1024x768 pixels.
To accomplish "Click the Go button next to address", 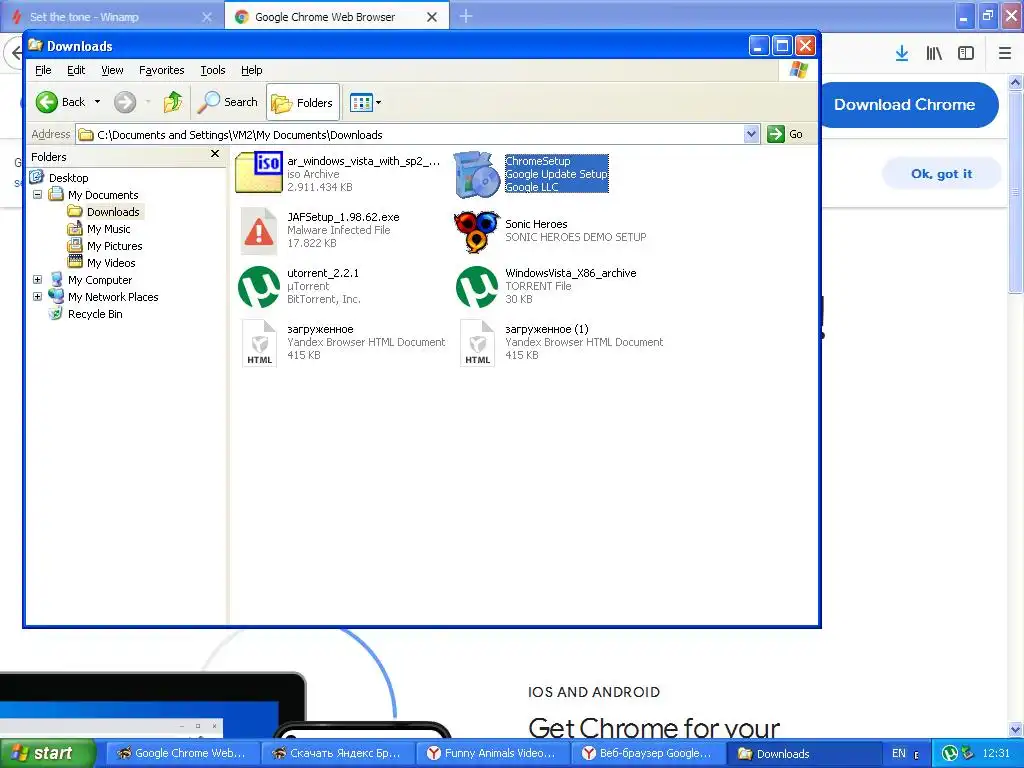I will pyautogui.click(x=785, y=135).
